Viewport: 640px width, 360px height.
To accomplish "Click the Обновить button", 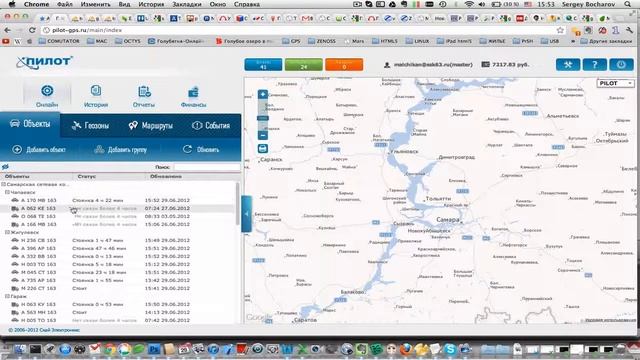I will pos(201,149).
